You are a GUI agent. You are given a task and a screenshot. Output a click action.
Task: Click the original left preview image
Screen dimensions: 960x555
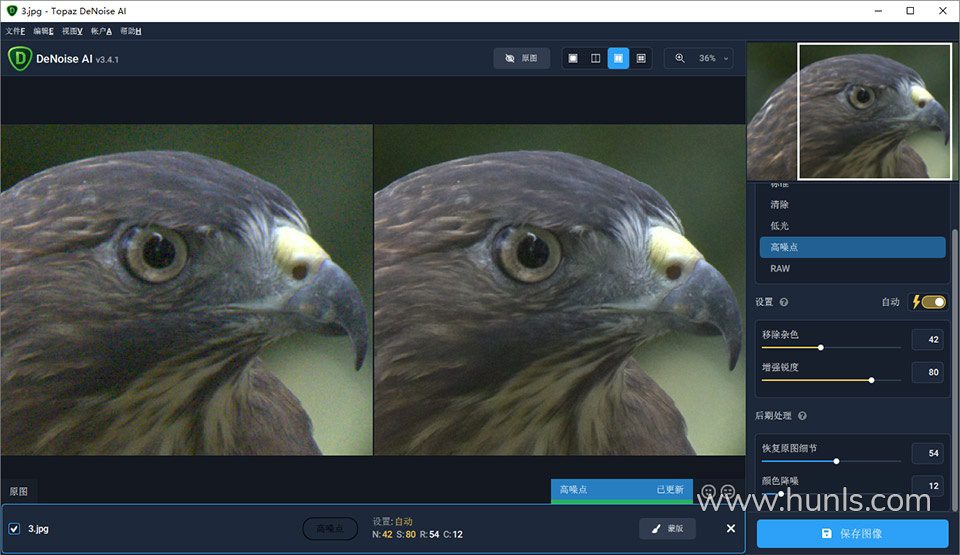[x=186, y=290]
